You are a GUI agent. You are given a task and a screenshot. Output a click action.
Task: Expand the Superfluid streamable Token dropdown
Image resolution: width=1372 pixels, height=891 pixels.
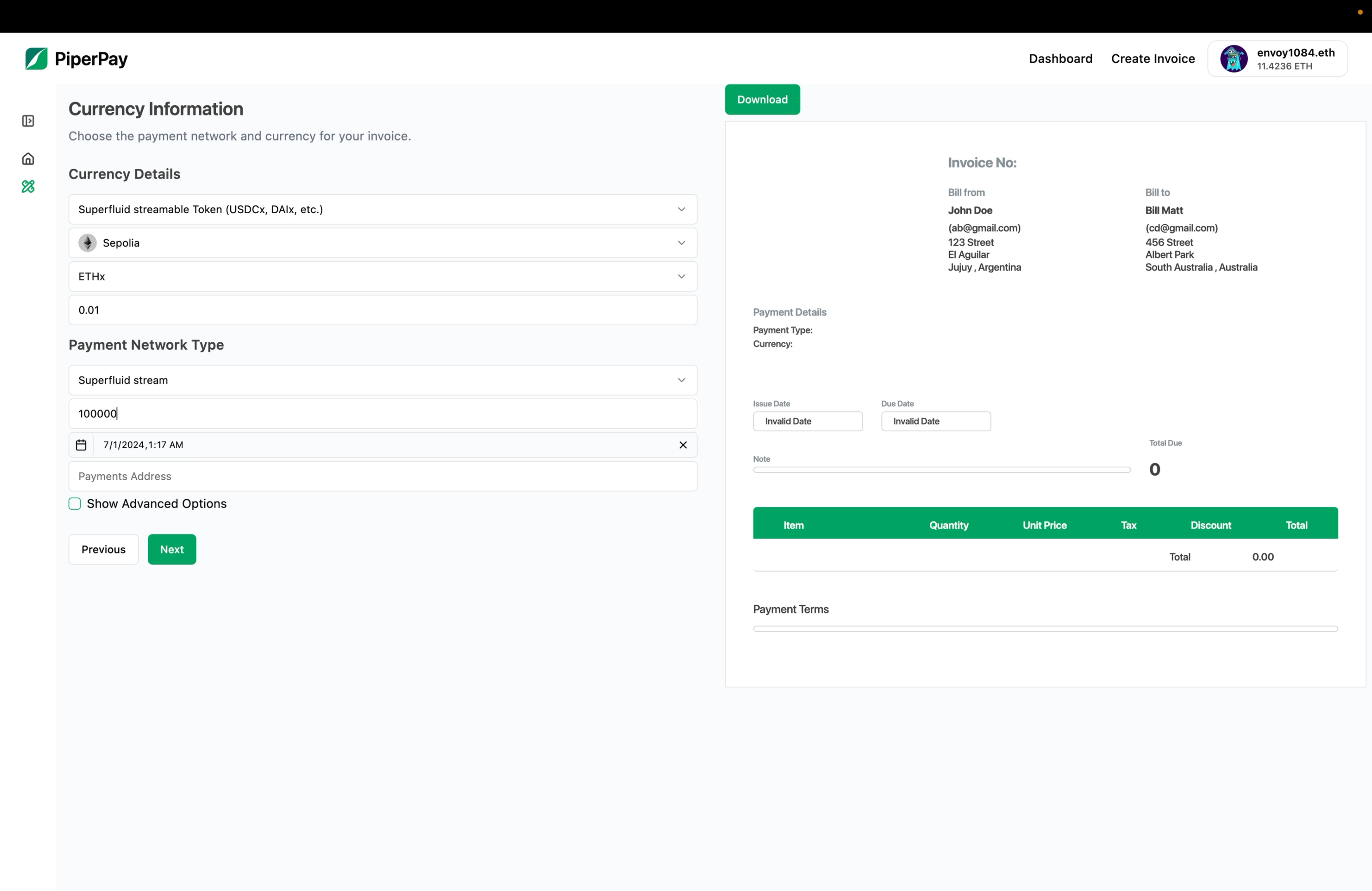(x=681, y=210)
